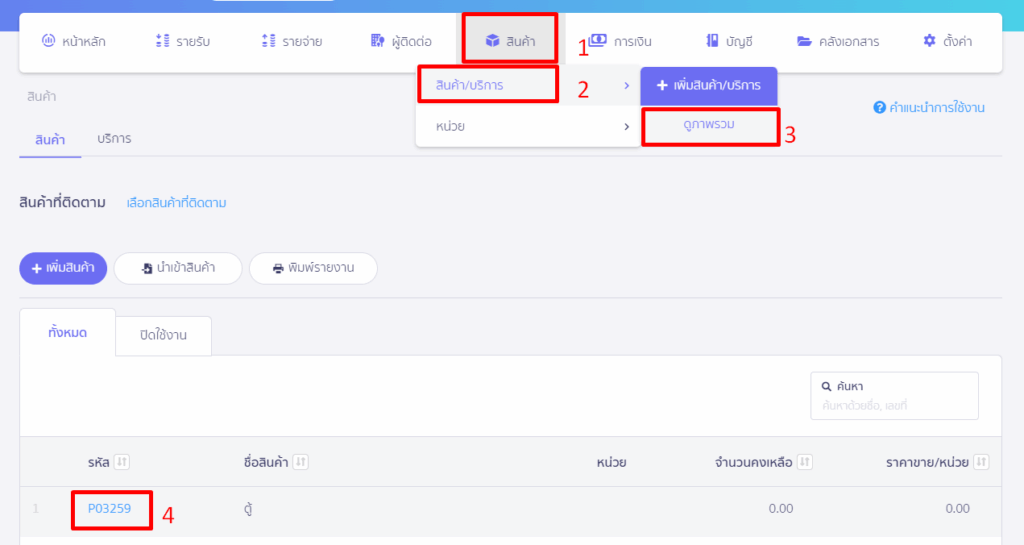
Task: Sort by รหัส column arrows
Action: [x=121, y=462]
